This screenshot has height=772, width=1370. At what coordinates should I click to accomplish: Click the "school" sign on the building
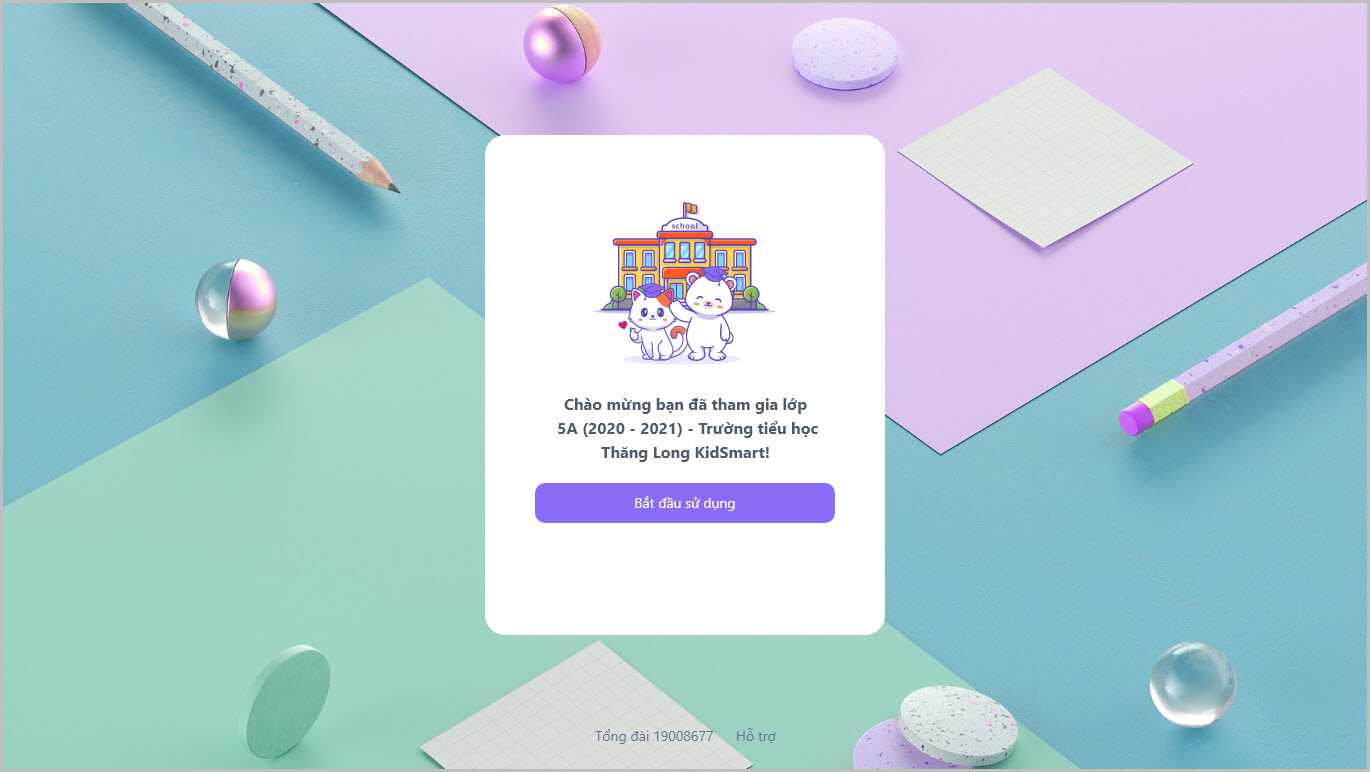coord(684,226)
